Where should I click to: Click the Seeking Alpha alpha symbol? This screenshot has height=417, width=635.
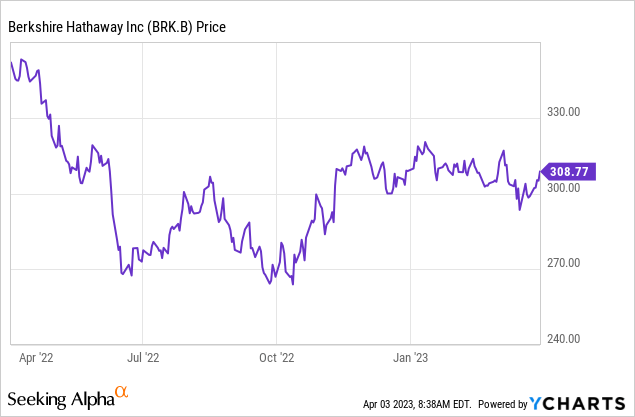[121, 392]
